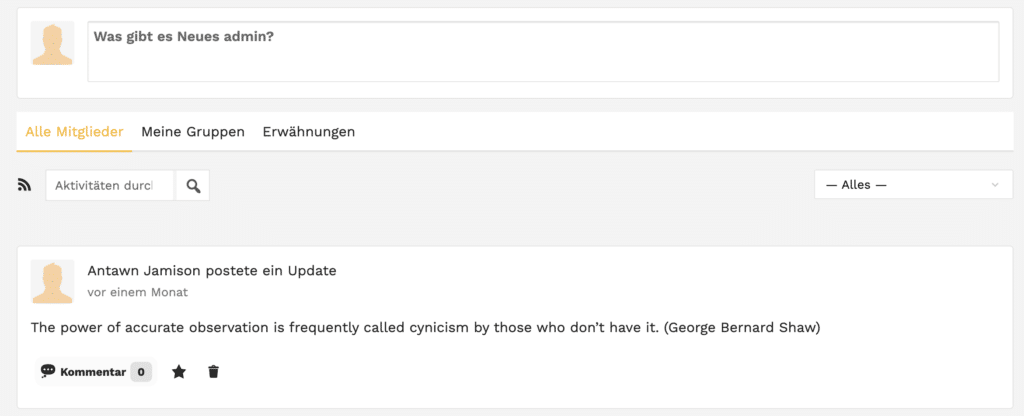Viewport: 1024px width, 416px height.
Task: Click the George Bernard Shaw quote text
Action: 425,328
